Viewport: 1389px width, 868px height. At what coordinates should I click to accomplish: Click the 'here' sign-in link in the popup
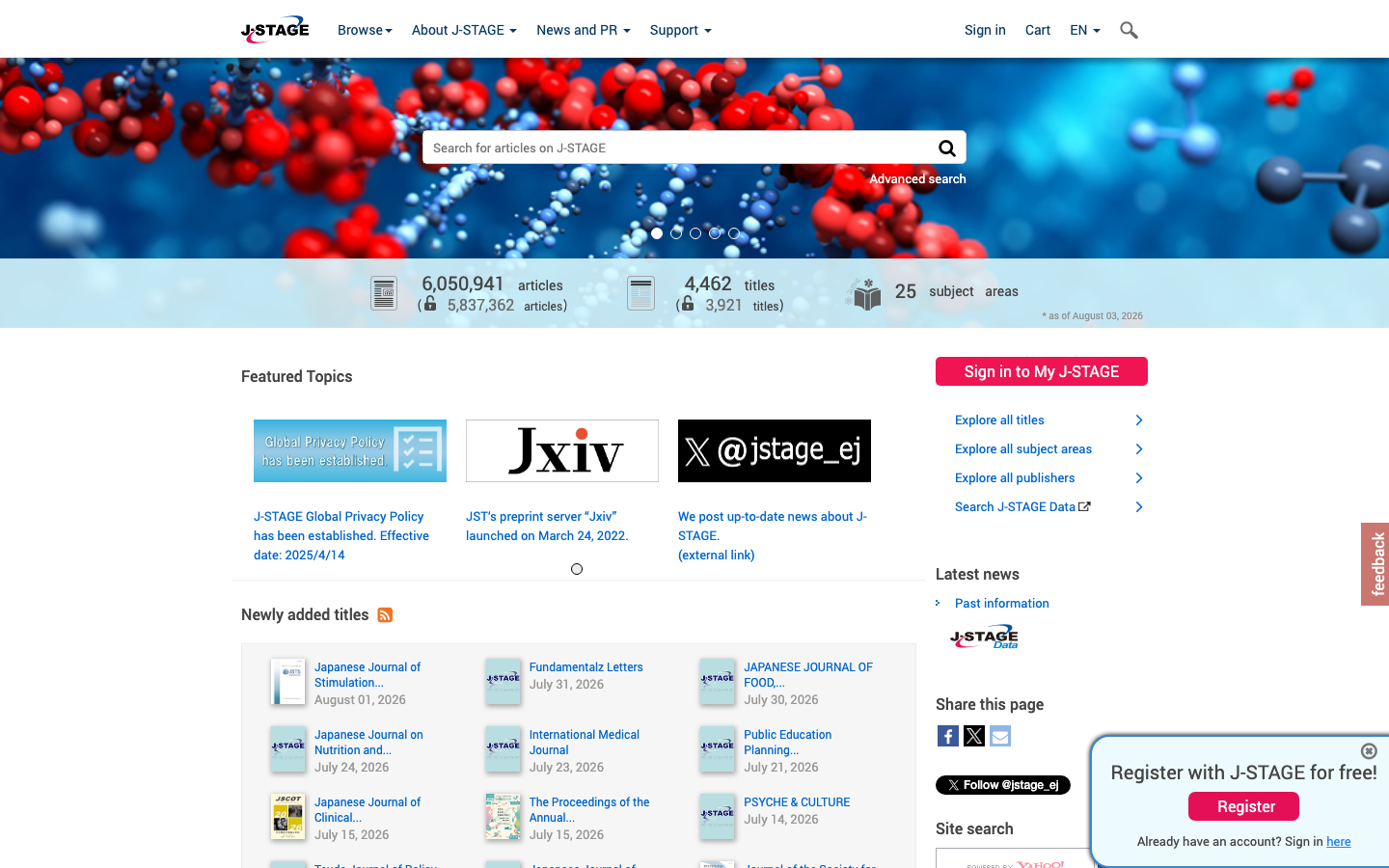click(x=1339, y=842)
